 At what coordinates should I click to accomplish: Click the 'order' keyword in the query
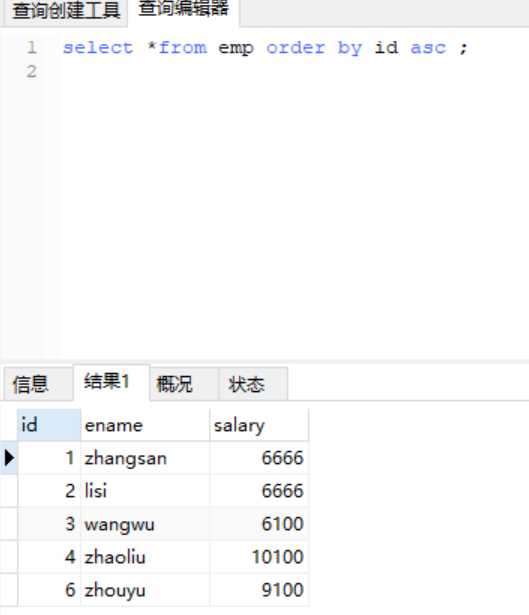pyautogui.click(x=296, y=48)
